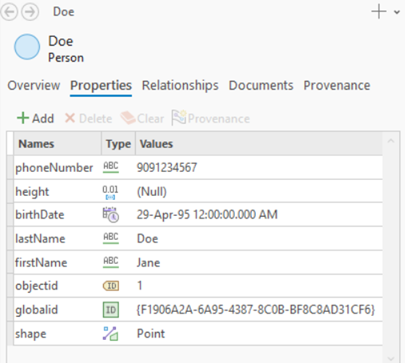
Task: Go forward with the right arrow button
Action: click(x=30, y=12)
